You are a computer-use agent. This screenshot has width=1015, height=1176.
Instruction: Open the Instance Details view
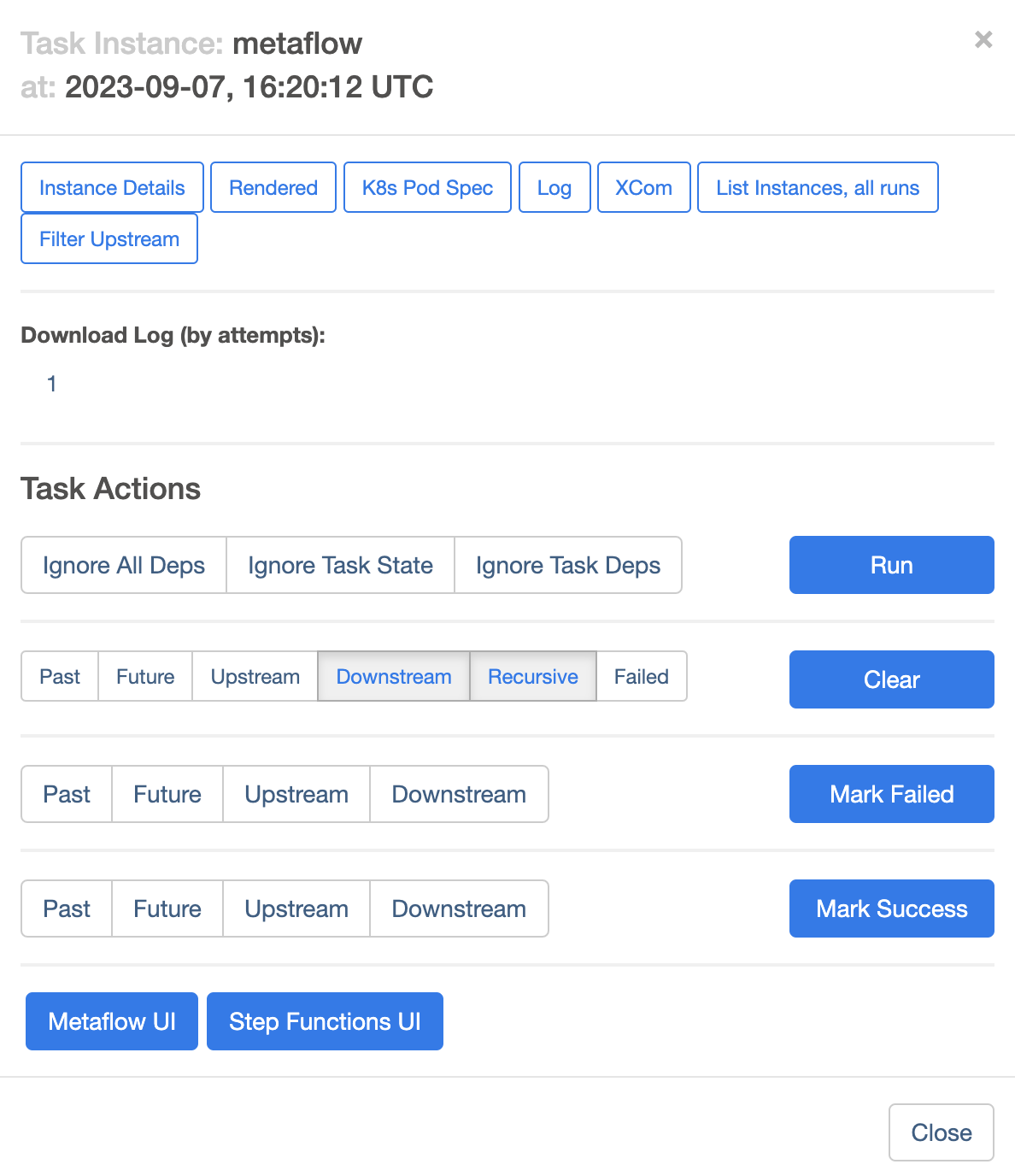[x=112, y=187]
